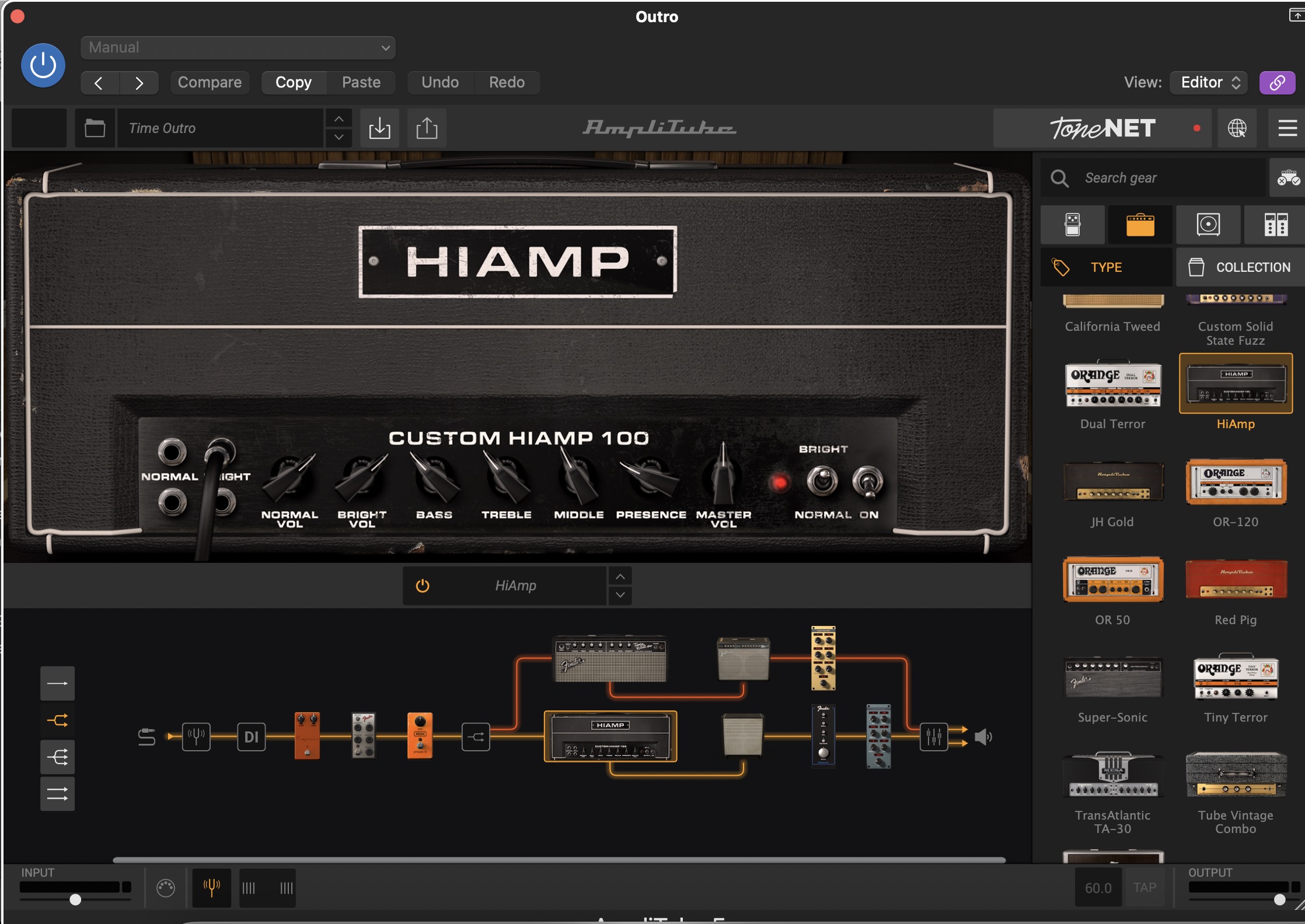Select next preset with down chevron
The height and width of the screenshot is (924, 1305).
point(339,138)
